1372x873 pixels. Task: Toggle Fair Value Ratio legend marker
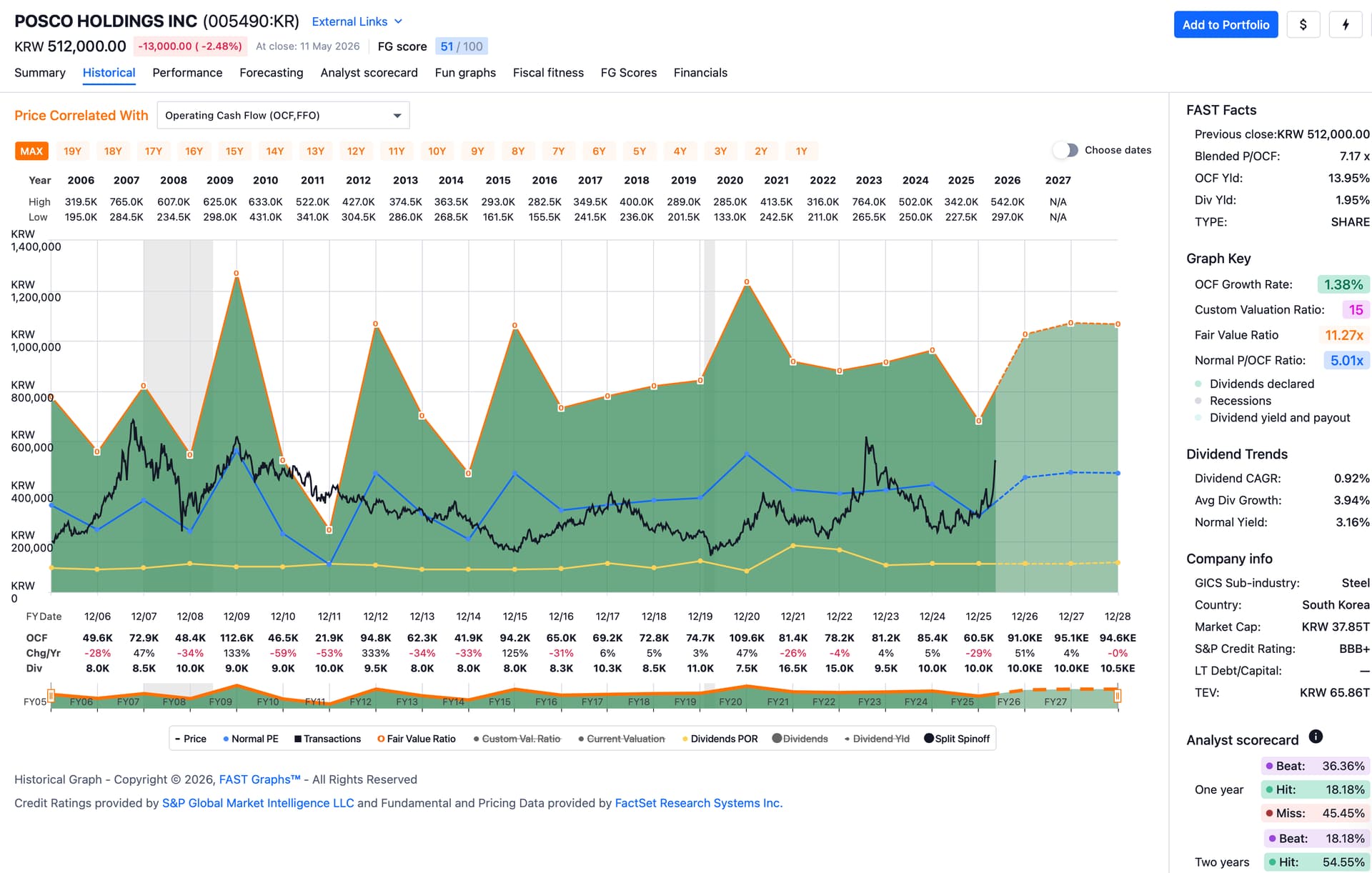[381, 739]
